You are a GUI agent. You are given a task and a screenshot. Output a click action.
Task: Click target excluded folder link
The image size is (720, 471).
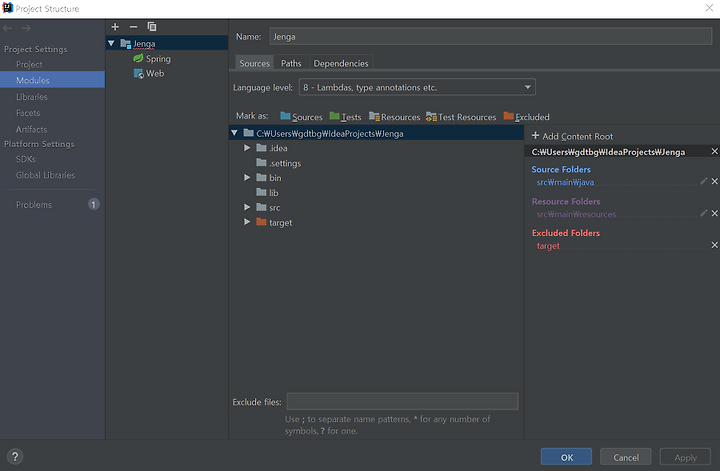pyautogui.click(x=548, y=246)
